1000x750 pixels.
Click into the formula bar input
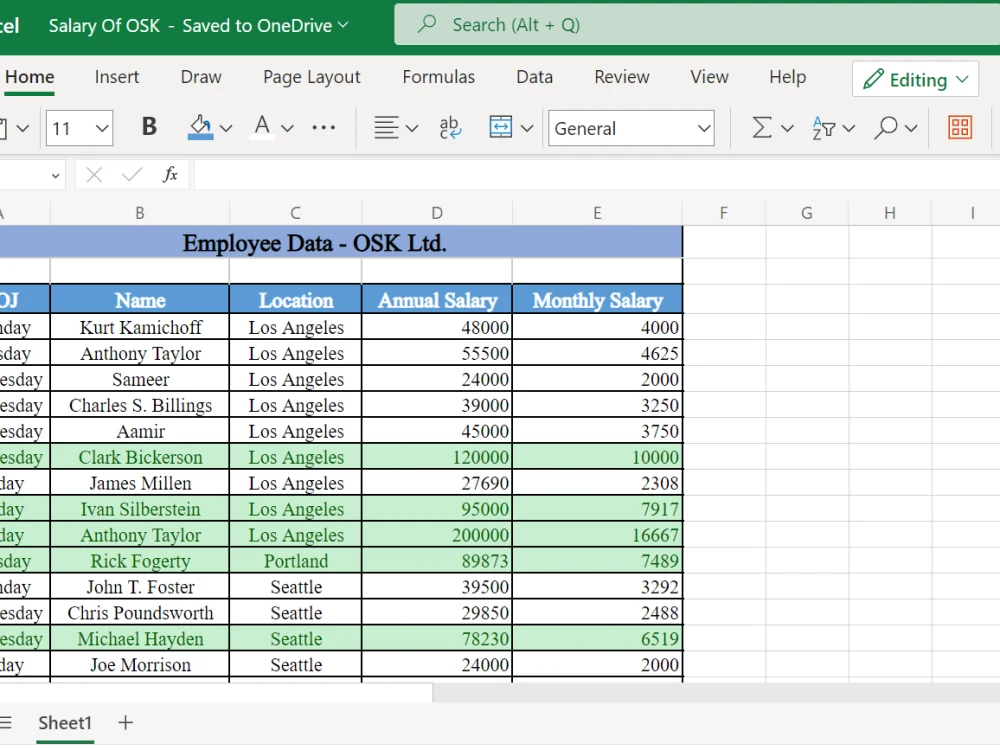597,174
